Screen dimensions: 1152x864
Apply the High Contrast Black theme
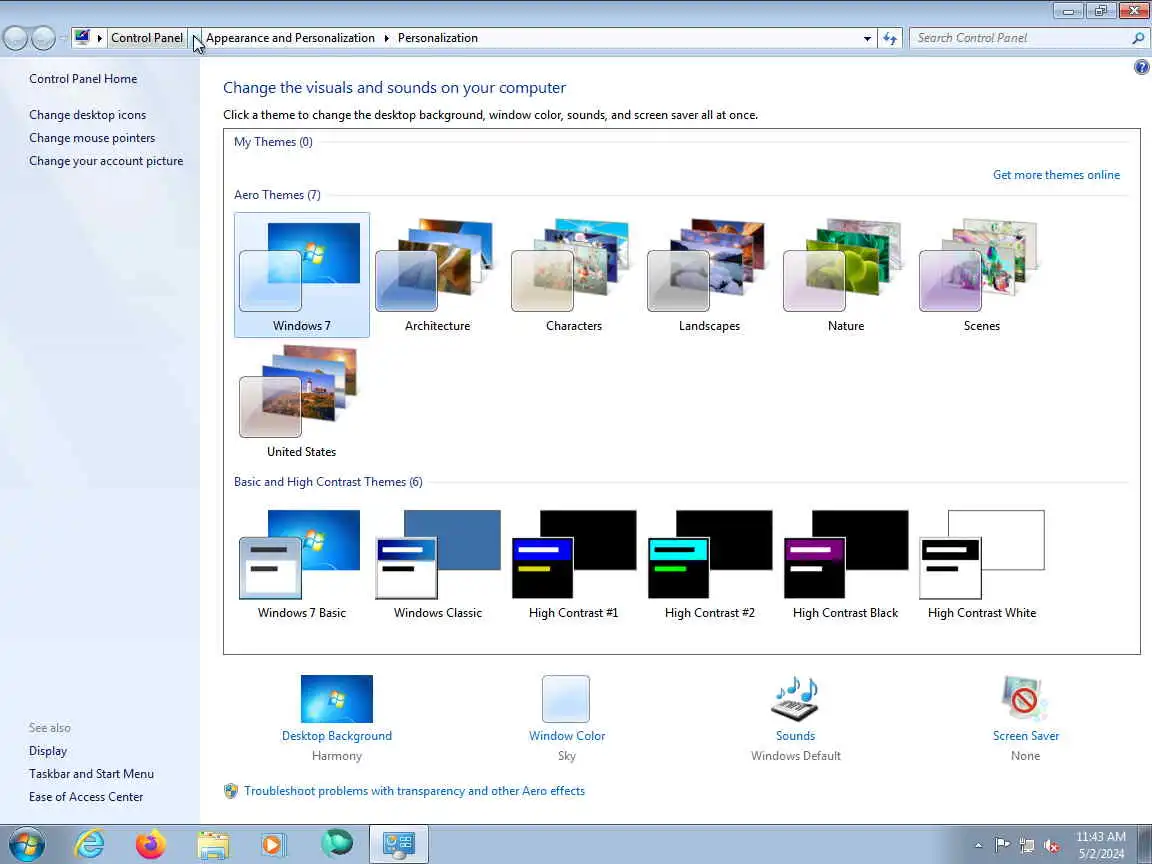click(x=845, y=564)
